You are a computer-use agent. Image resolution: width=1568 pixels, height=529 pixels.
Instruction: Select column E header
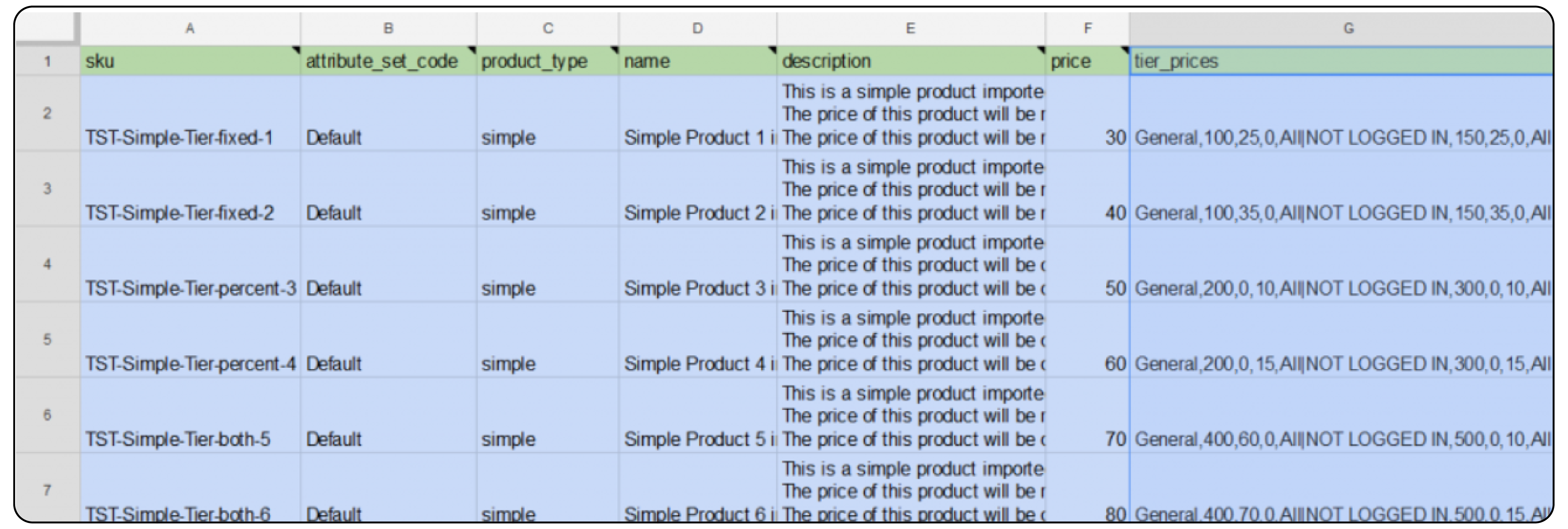pyautogui.click(x=911, y=29)
